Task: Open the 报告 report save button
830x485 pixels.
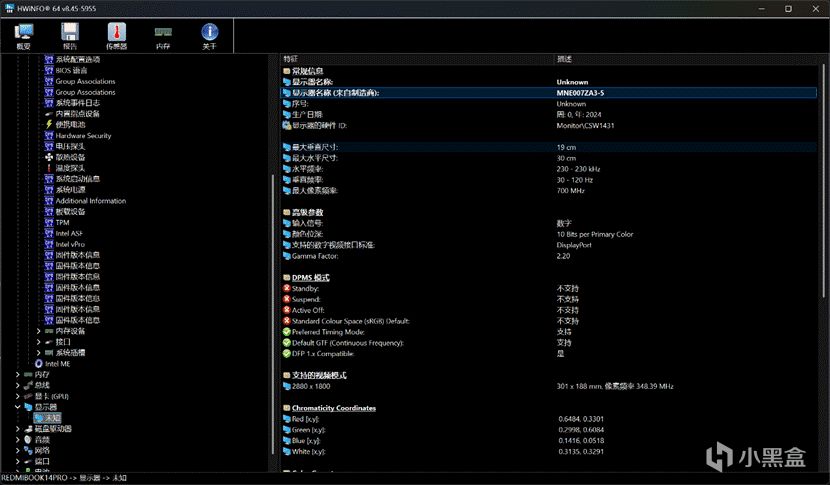Action: (x=70, y=36)
